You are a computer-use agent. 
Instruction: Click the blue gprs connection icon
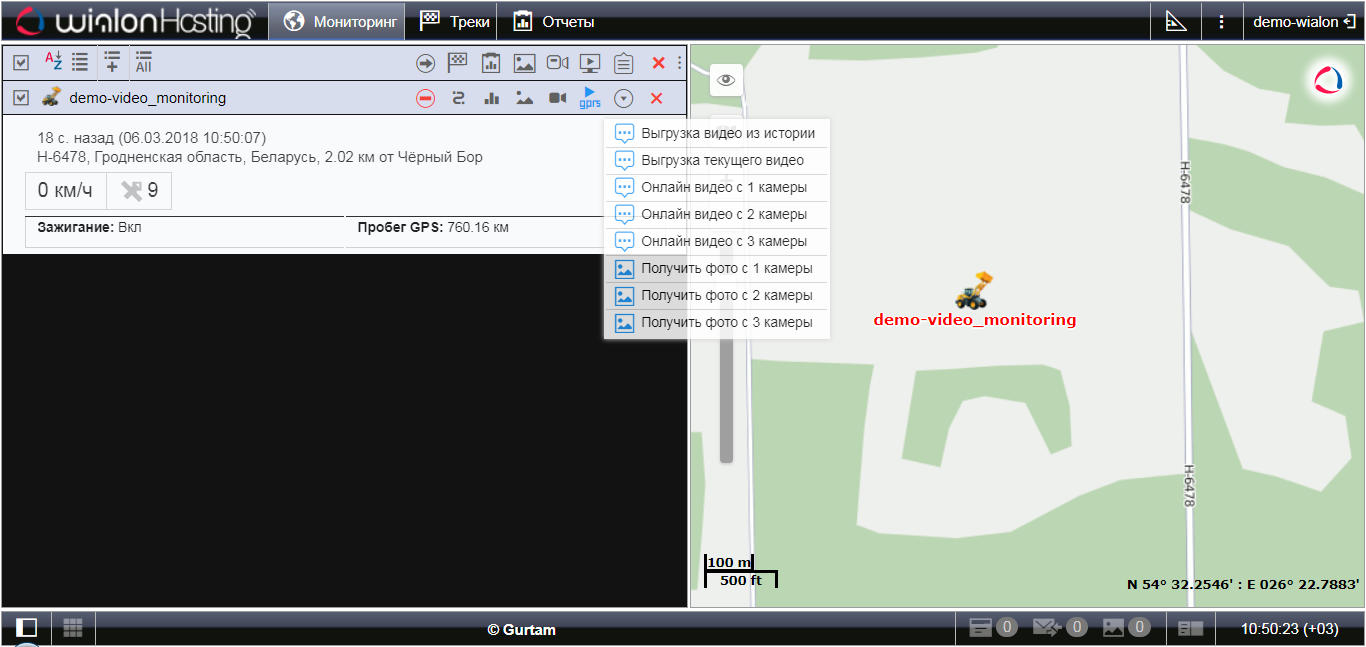pos(590,98)
